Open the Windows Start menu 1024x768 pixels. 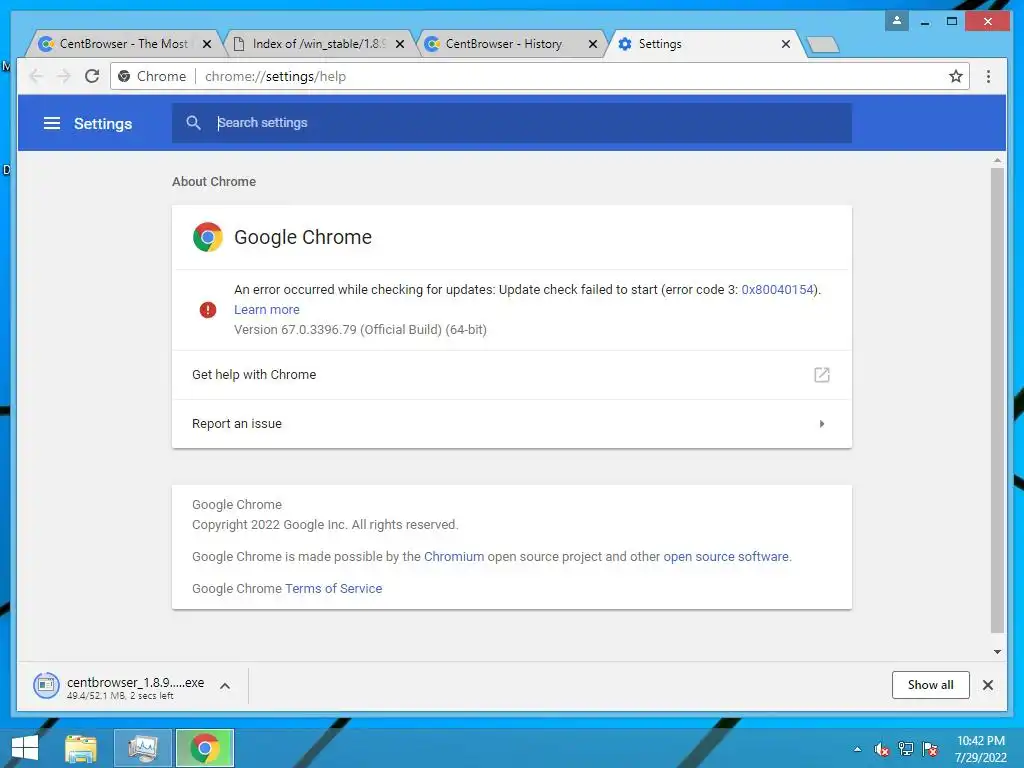click(25, 748)
